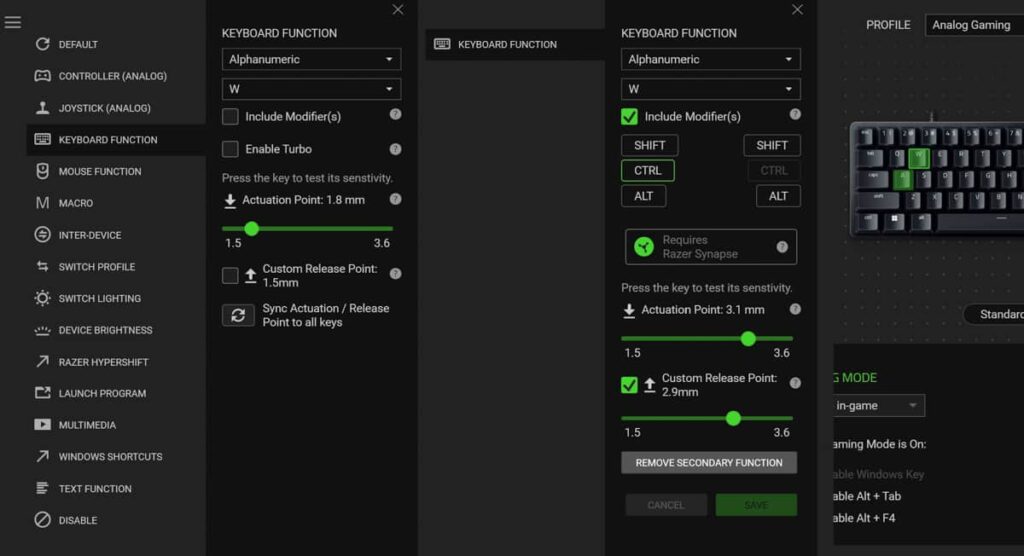This screenshot has height=556, width=1024.
Task: Select the left CTRL modifier button
Action: pyautogui.click(x=647, y=171)
